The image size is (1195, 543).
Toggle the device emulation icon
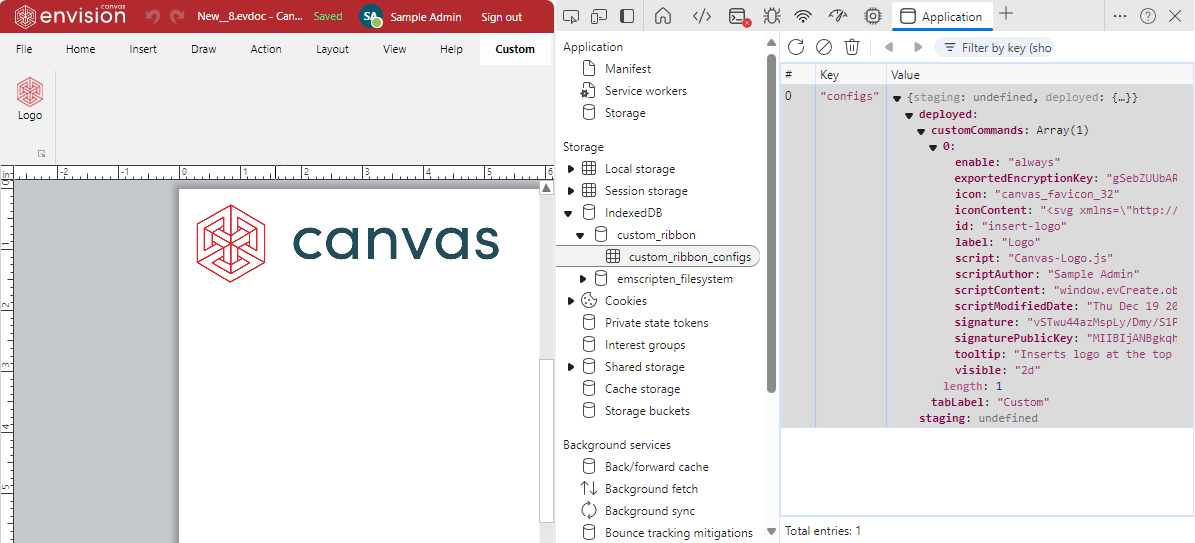599,16
